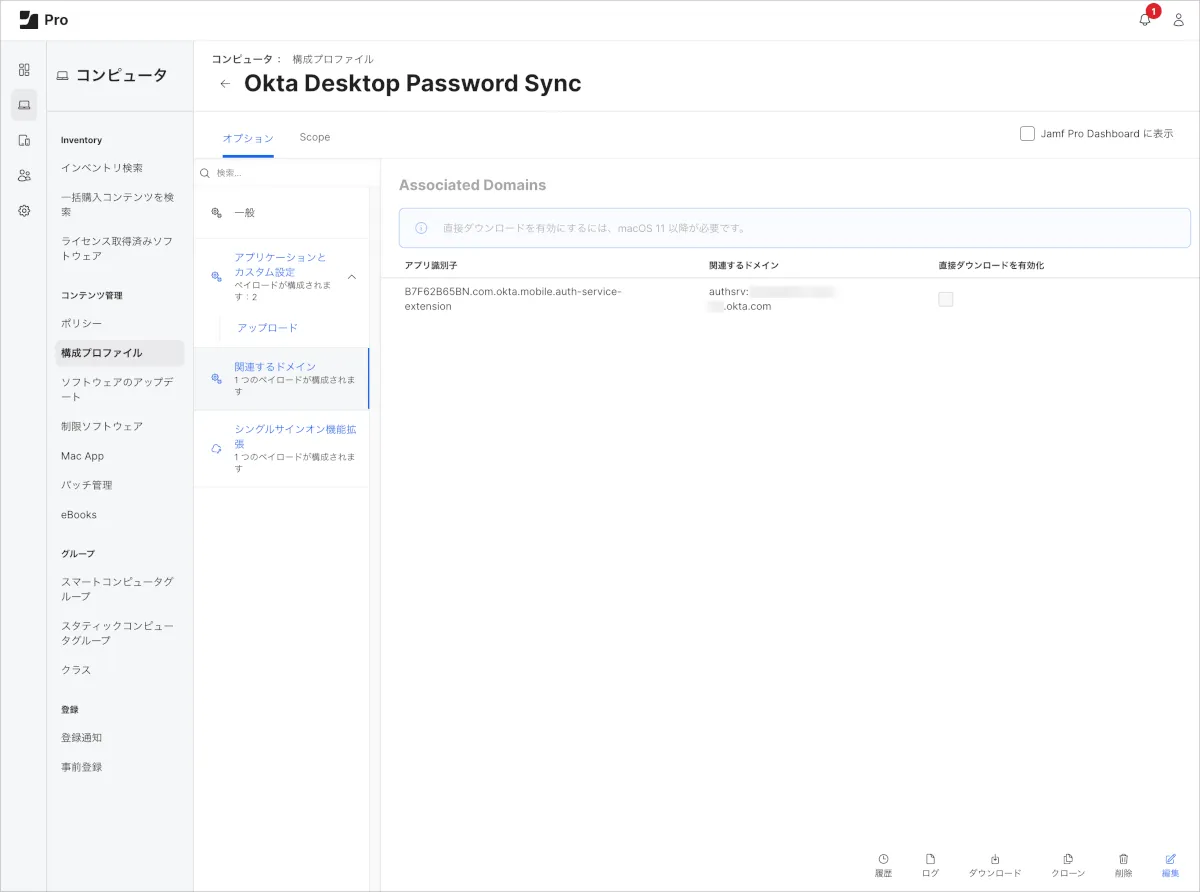Open the notifications bell icon
This screenshot has width=1200, height=892.
click(x=1145, y=20)
